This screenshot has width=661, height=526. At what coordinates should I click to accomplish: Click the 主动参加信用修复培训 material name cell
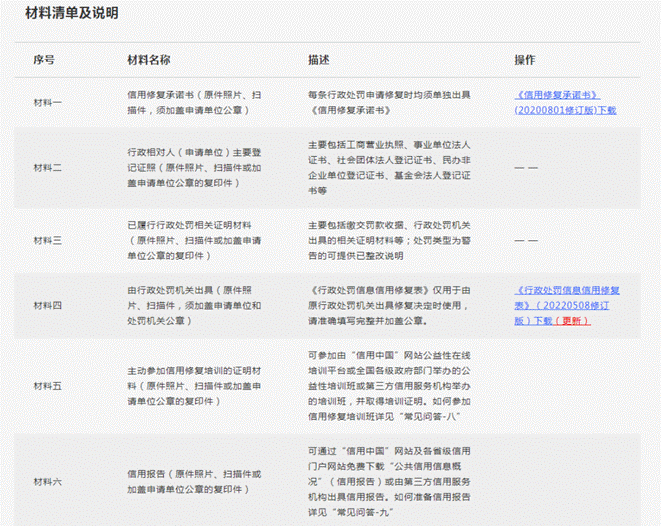coord(187,385)
